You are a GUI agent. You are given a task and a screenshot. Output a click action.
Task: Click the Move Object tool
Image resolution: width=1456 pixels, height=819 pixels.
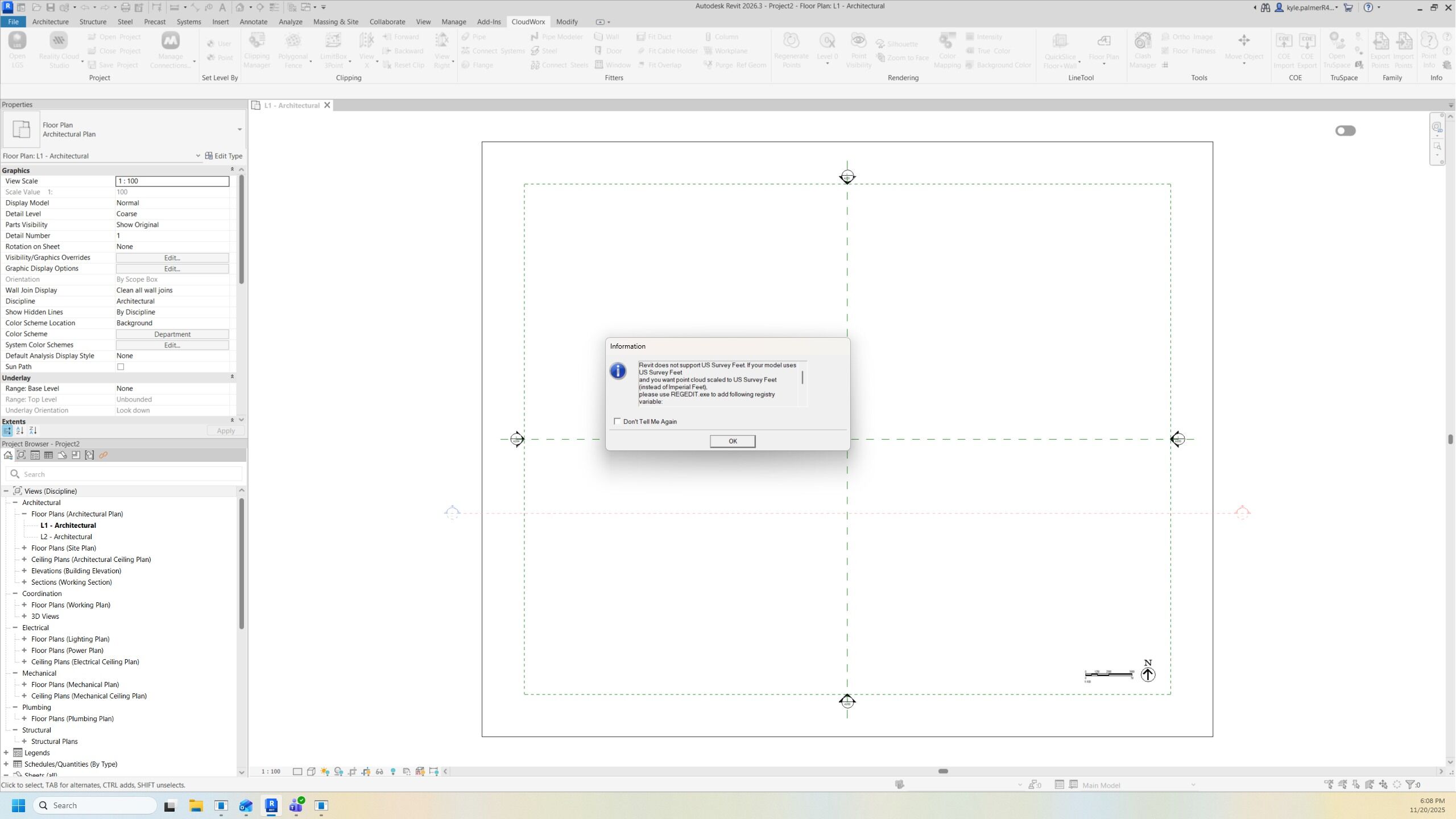click(1244, 42)
